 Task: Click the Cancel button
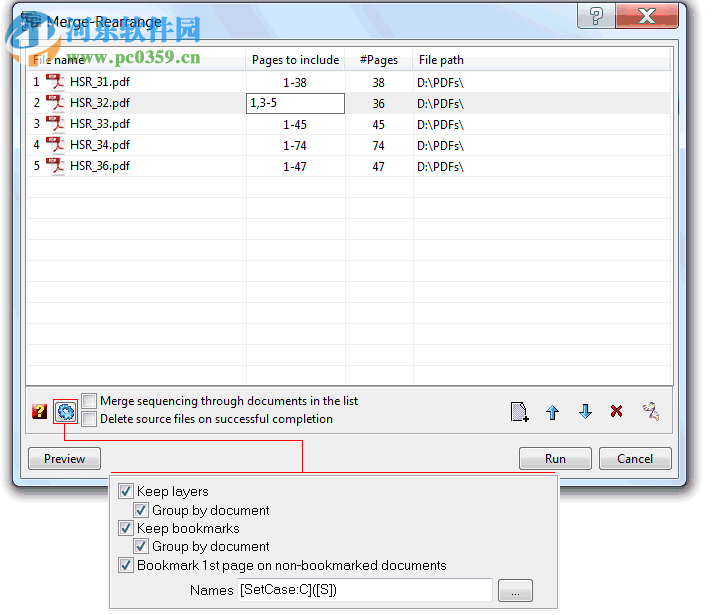click(635, 458)
